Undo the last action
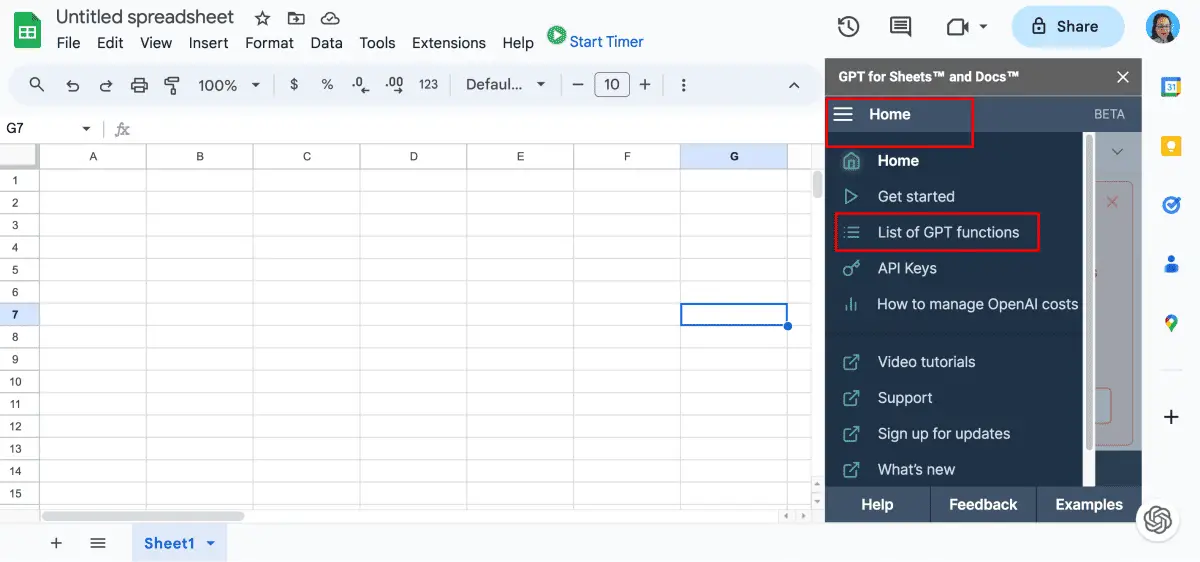Image resolution: width=1200 pixels, height=562 pixels. [72, 85]
